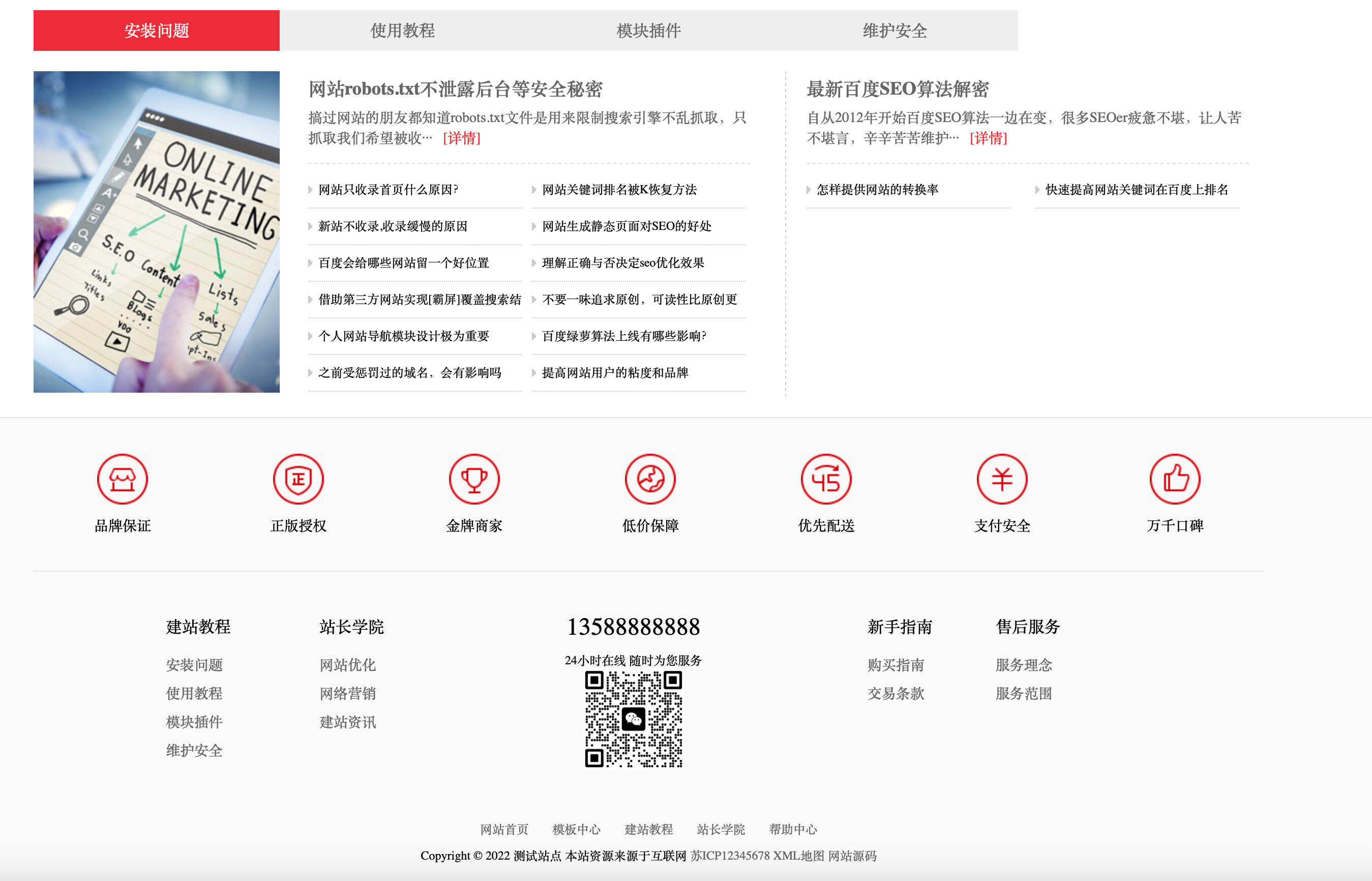
Task: Select the 优先配送 delivery icon
Action: 826,479
